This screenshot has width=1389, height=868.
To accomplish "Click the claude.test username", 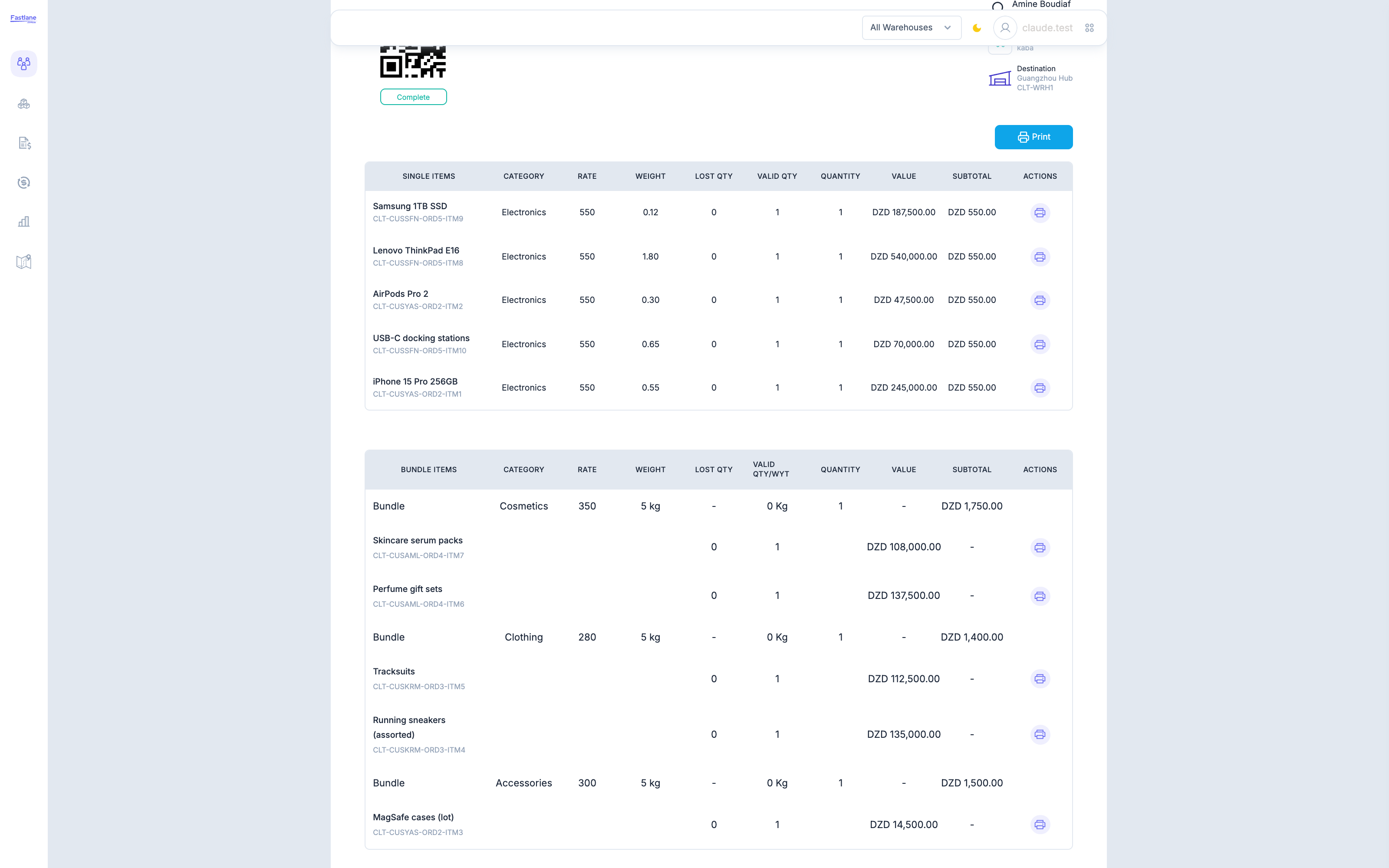I will coord(1047,27).
